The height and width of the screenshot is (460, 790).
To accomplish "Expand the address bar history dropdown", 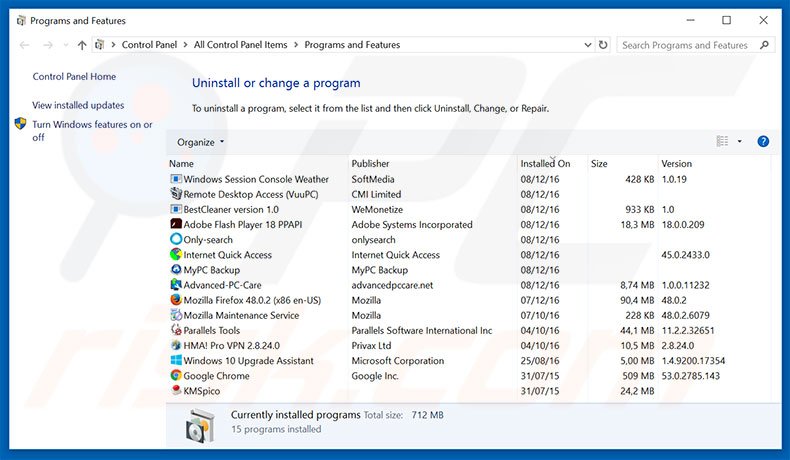I will click(587, 45).
